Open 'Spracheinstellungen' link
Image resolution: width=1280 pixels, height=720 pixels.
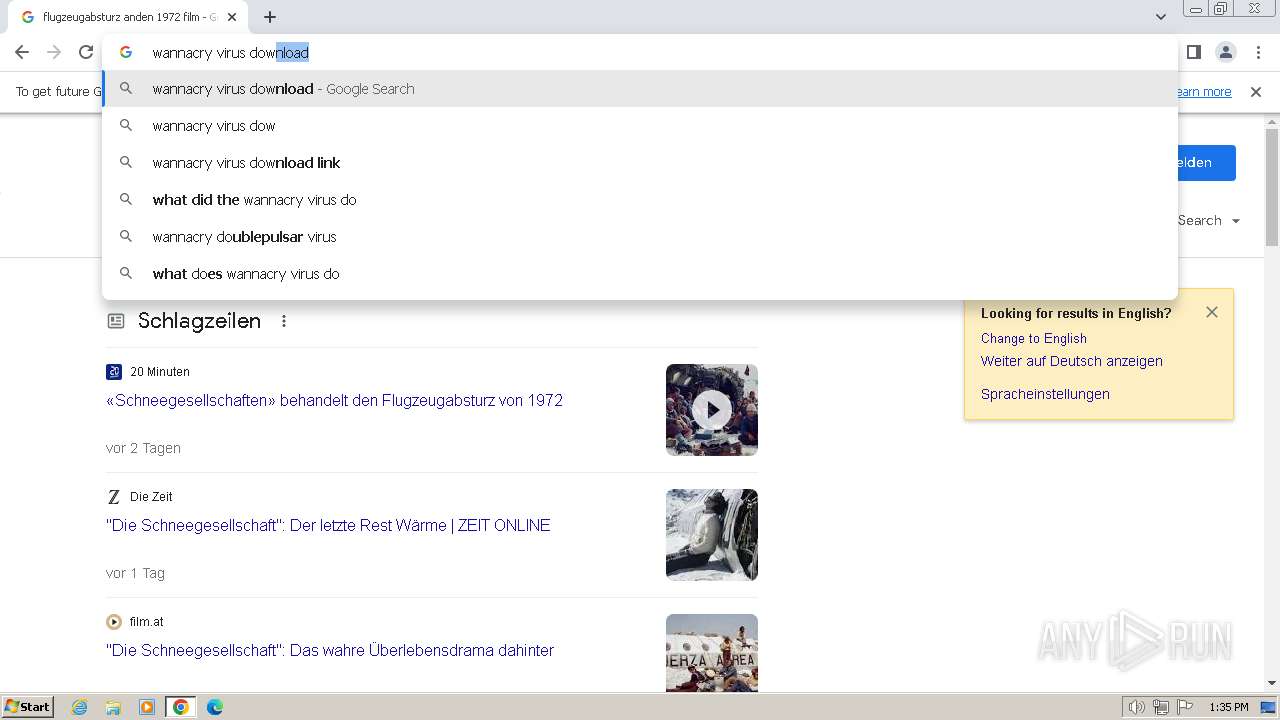(1045, 394)
